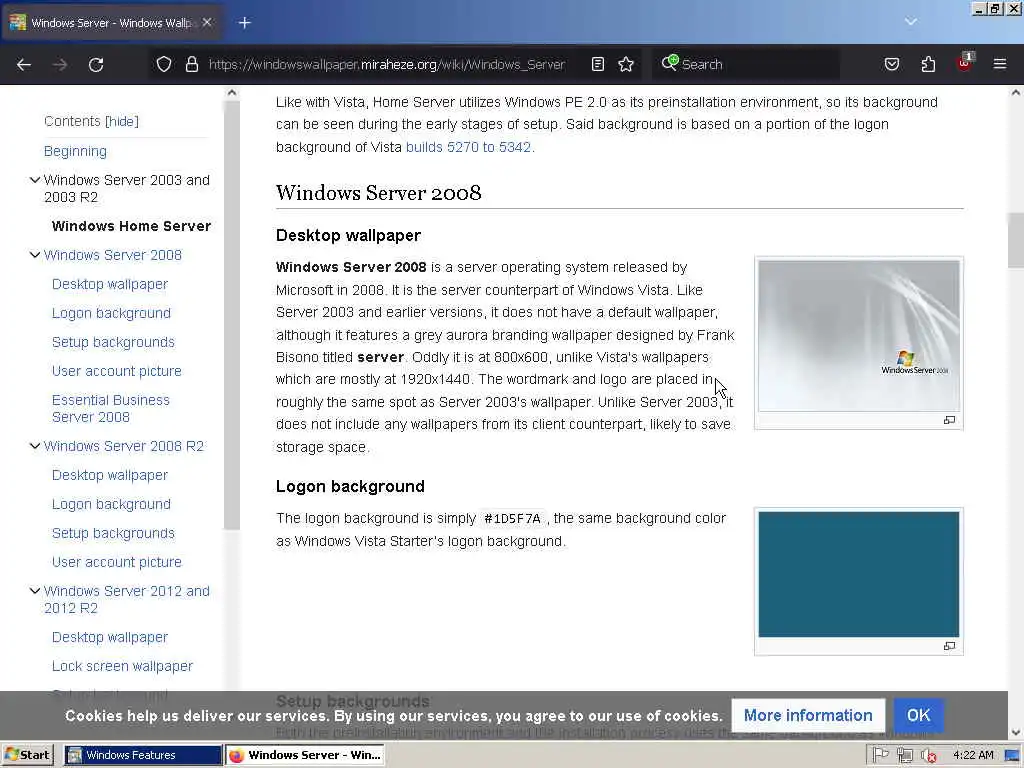Collapse Windows Server 2008 contents section
The height and width of the screenshot is (768, 1024).
click(x=35, y=255)
